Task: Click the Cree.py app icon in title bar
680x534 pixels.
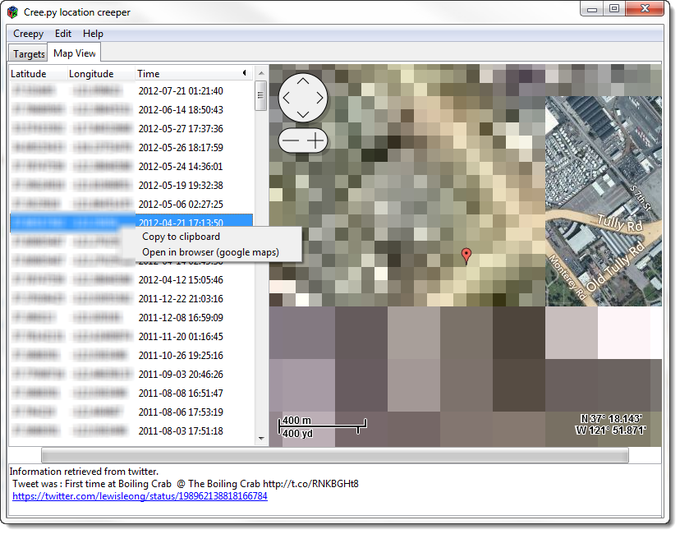Action: pos(12,12)
